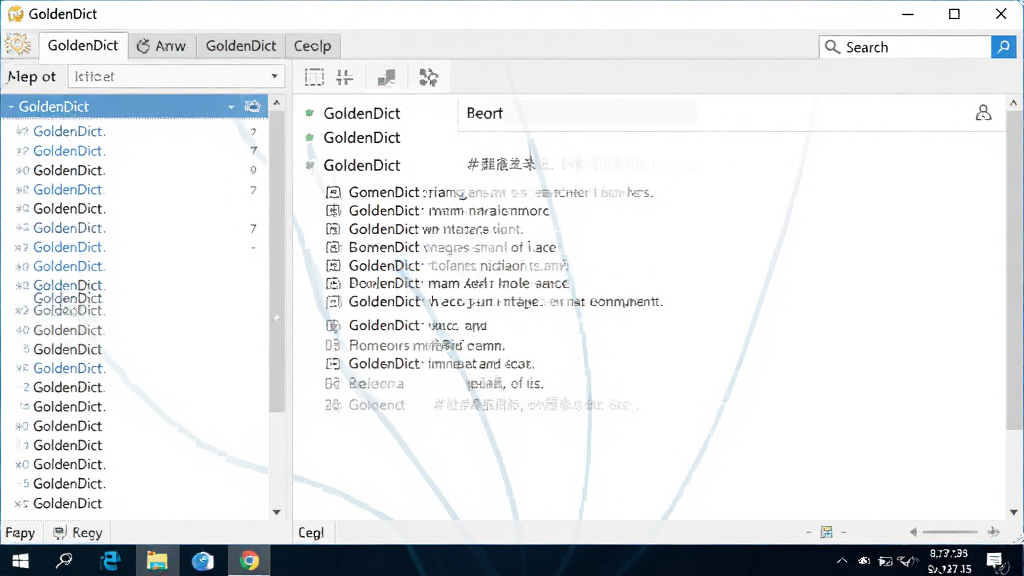Click the blue magnifier search button
The width and height of the screenshot is (1024, 576).
coord(1003,47)
